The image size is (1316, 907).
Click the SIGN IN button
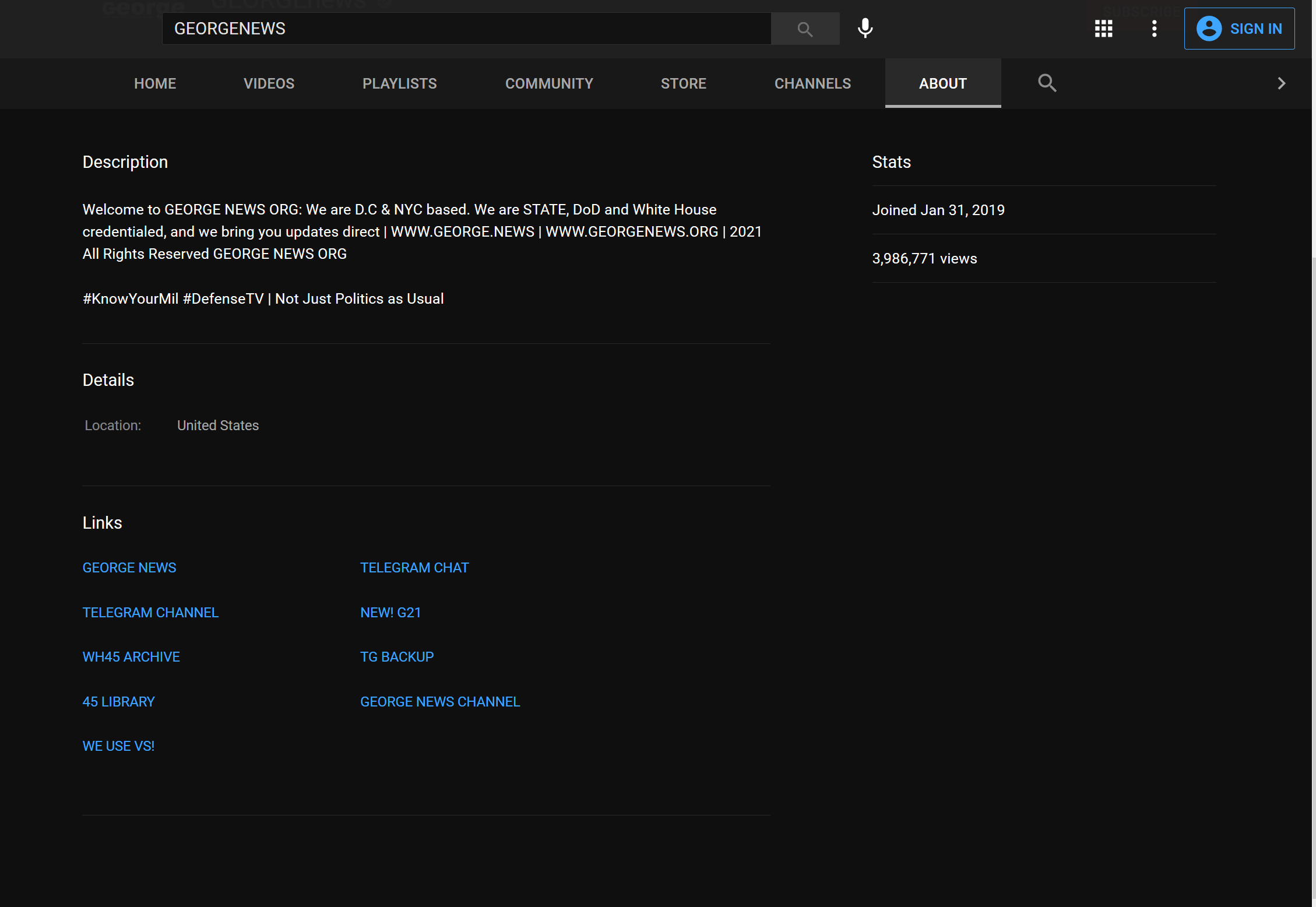point(1239,29)
